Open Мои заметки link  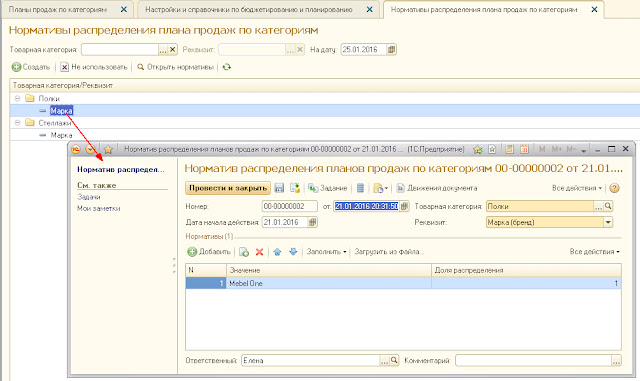(99, 208)
